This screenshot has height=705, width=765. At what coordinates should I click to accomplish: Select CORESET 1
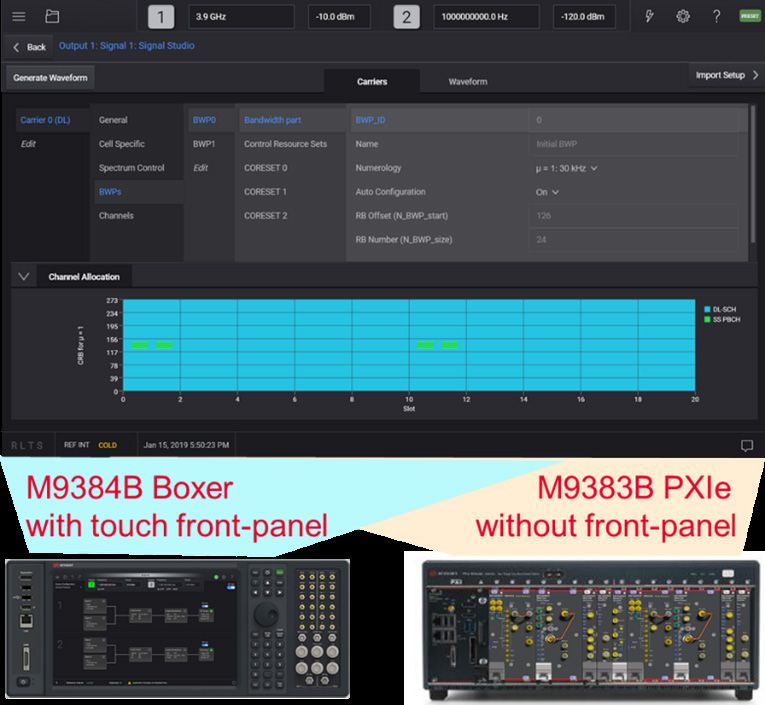[x=292, y=192]
